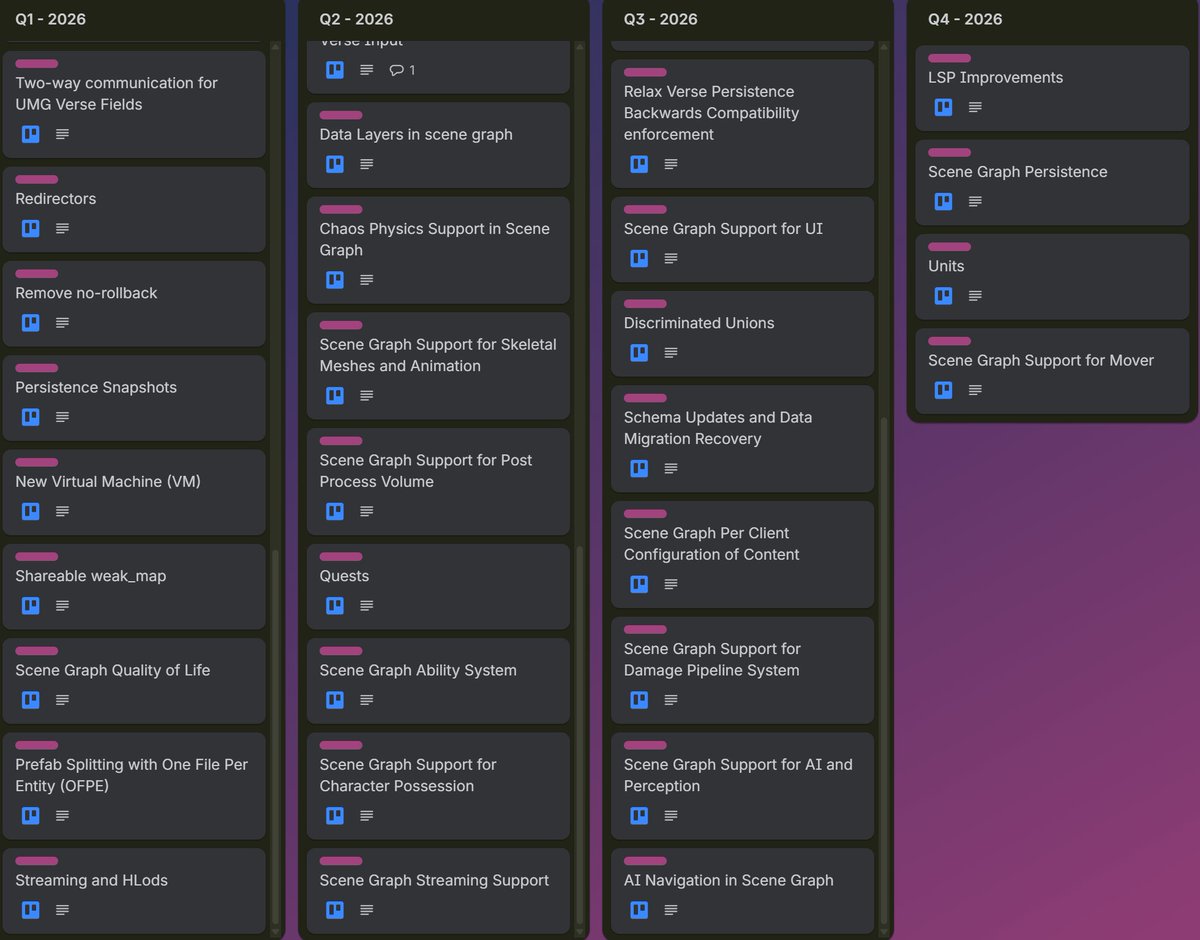The image size is (1200, 940).
Task: Open the Shareable weak_map card
Action: [x=134, y=587]
